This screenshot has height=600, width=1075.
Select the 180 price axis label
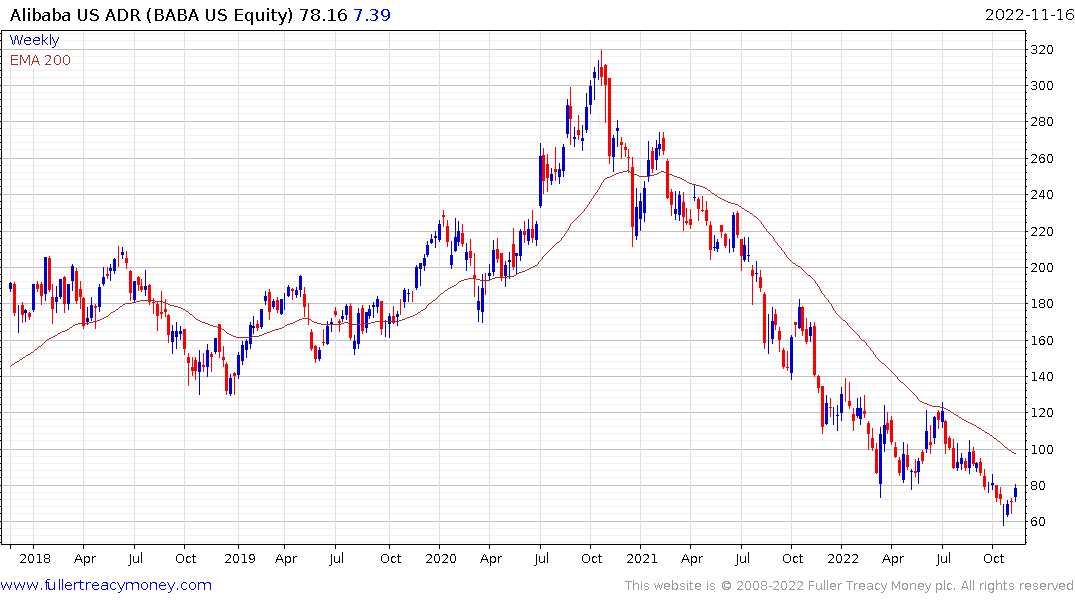(x=1041, y=304)
